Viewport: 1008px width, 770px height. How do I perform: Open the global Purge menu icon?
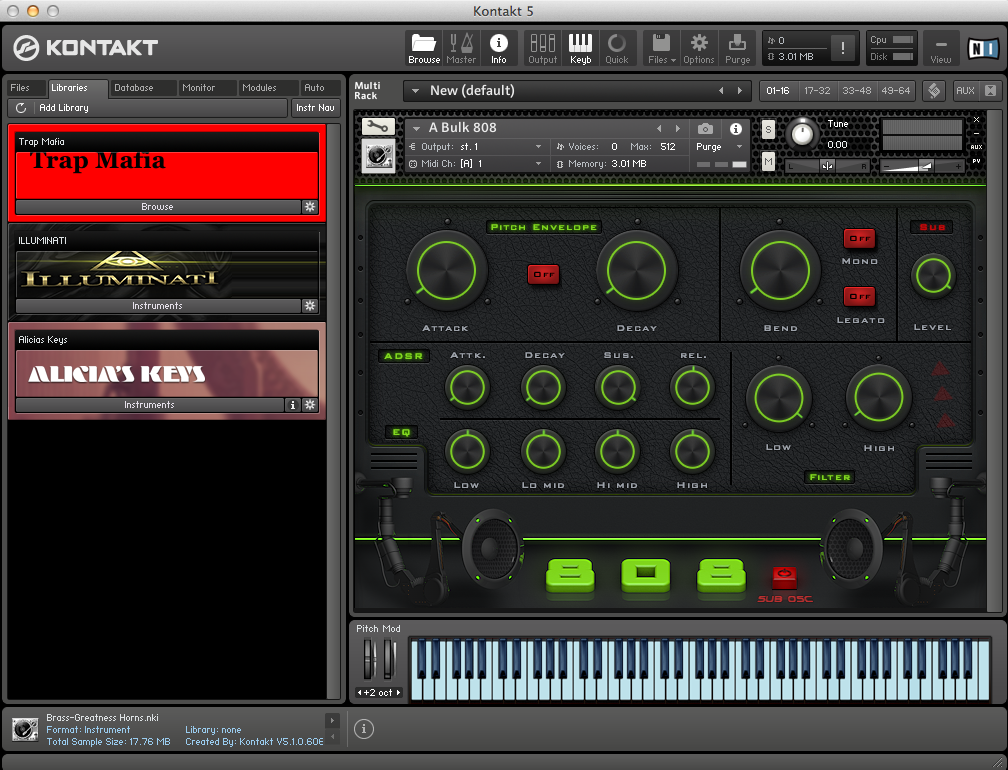[x=737, y=48]
